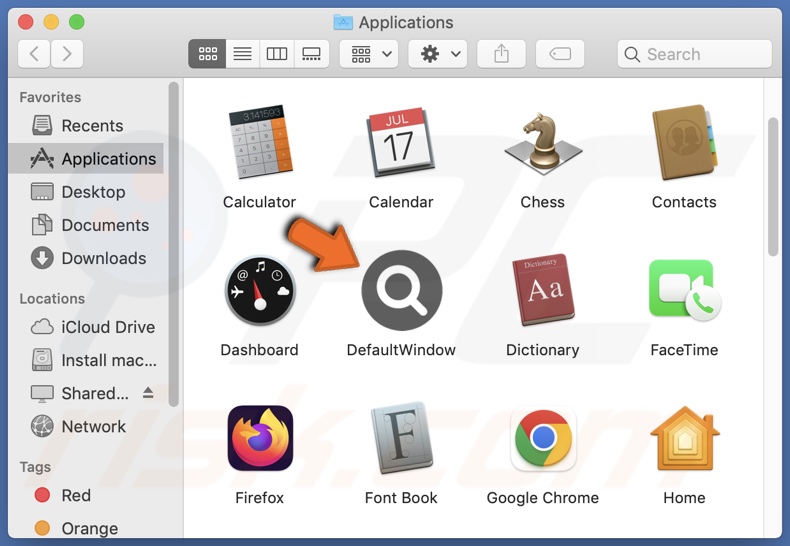Open the Install mac… volume in sidebar
Image resolution: width=790 pixels, height=546 pixels.
86,360
